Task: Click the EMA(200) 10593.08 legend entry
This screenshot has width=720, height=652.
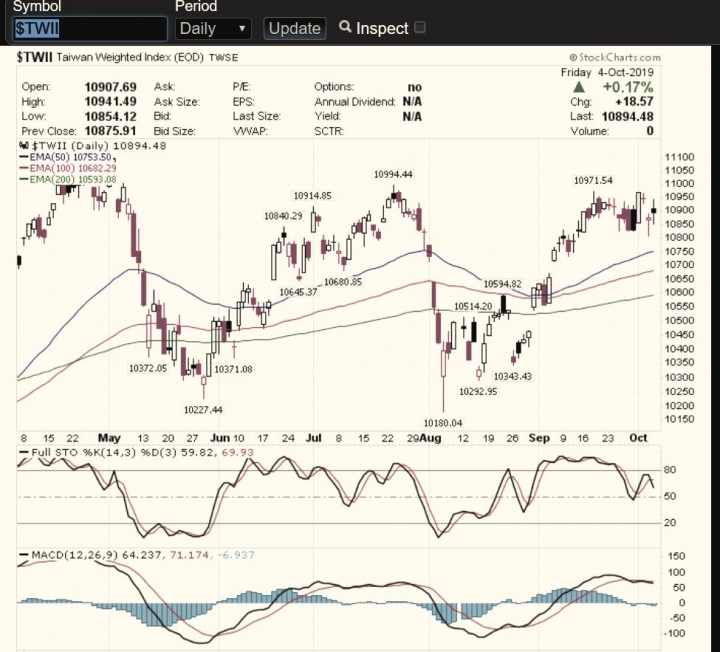Action: 68,179
